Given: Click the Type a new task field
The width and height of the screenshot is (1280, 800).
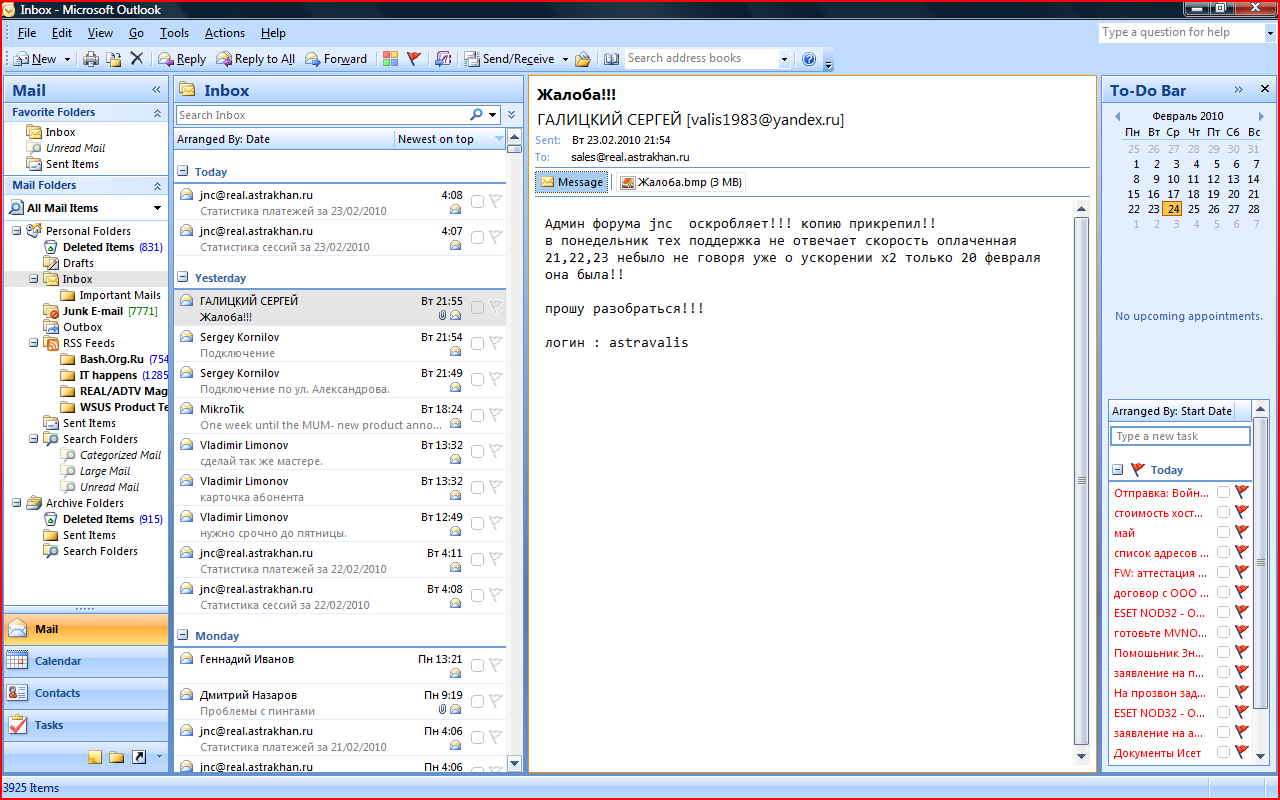Looking at the screenshot, I should click(1180, 436).
